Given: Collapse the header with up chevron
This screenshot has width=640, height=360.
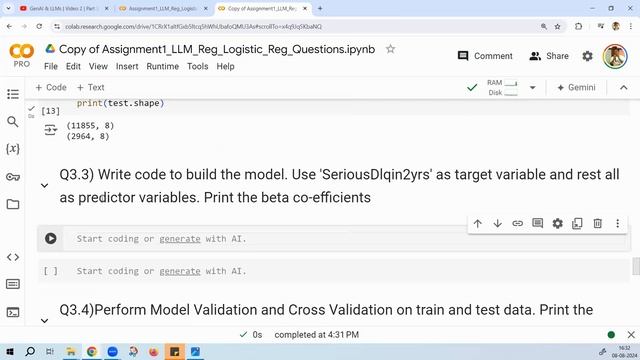Looking at the screenshot, I should tap(624, 87).
